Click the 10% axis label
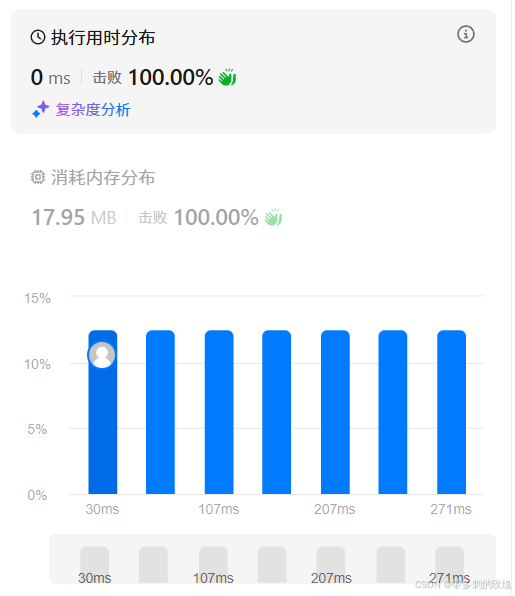 coord(37,364)
